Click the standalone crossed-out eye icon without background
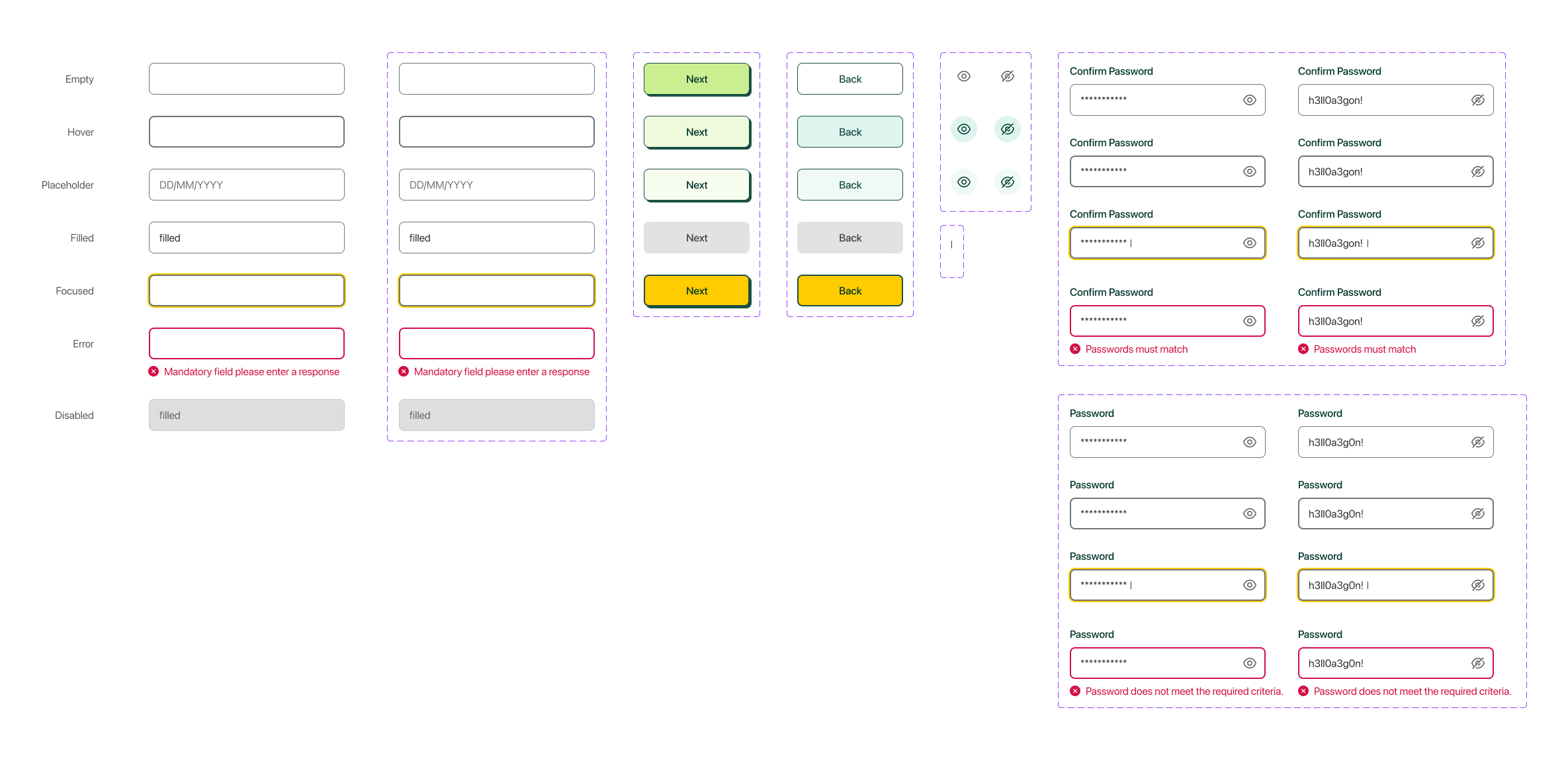The width and height of the screenshot is (1568, 761). coord(1007,77)
